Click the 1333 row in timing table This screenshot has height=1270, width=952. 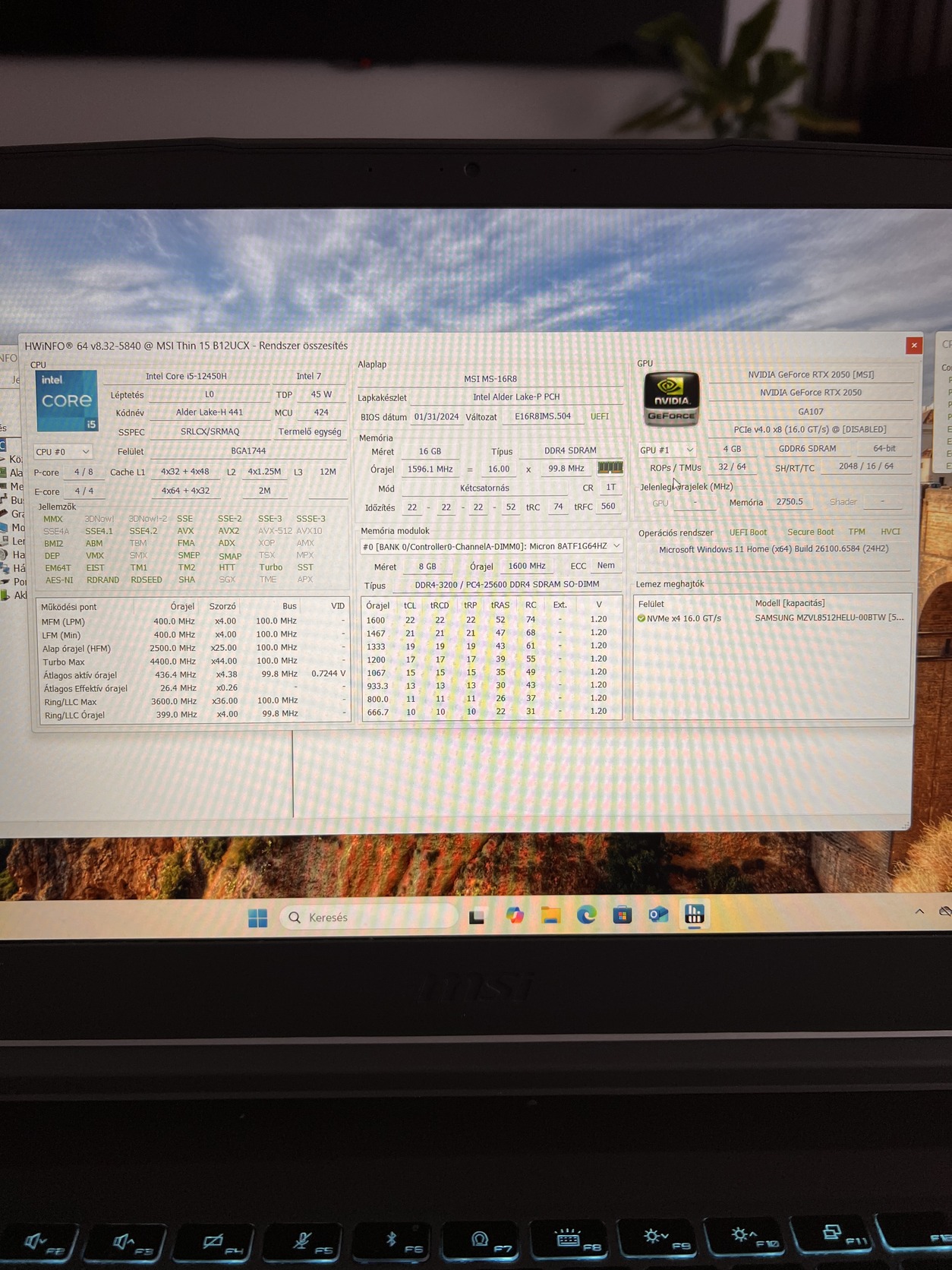coord(490,646)
